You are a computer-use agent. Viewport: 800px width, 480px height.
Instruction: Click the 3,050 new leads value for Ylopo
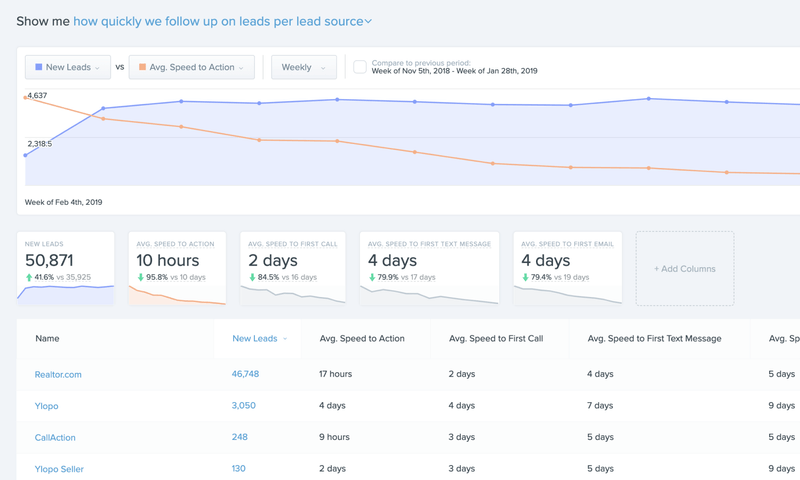click(x=243, y=406)
